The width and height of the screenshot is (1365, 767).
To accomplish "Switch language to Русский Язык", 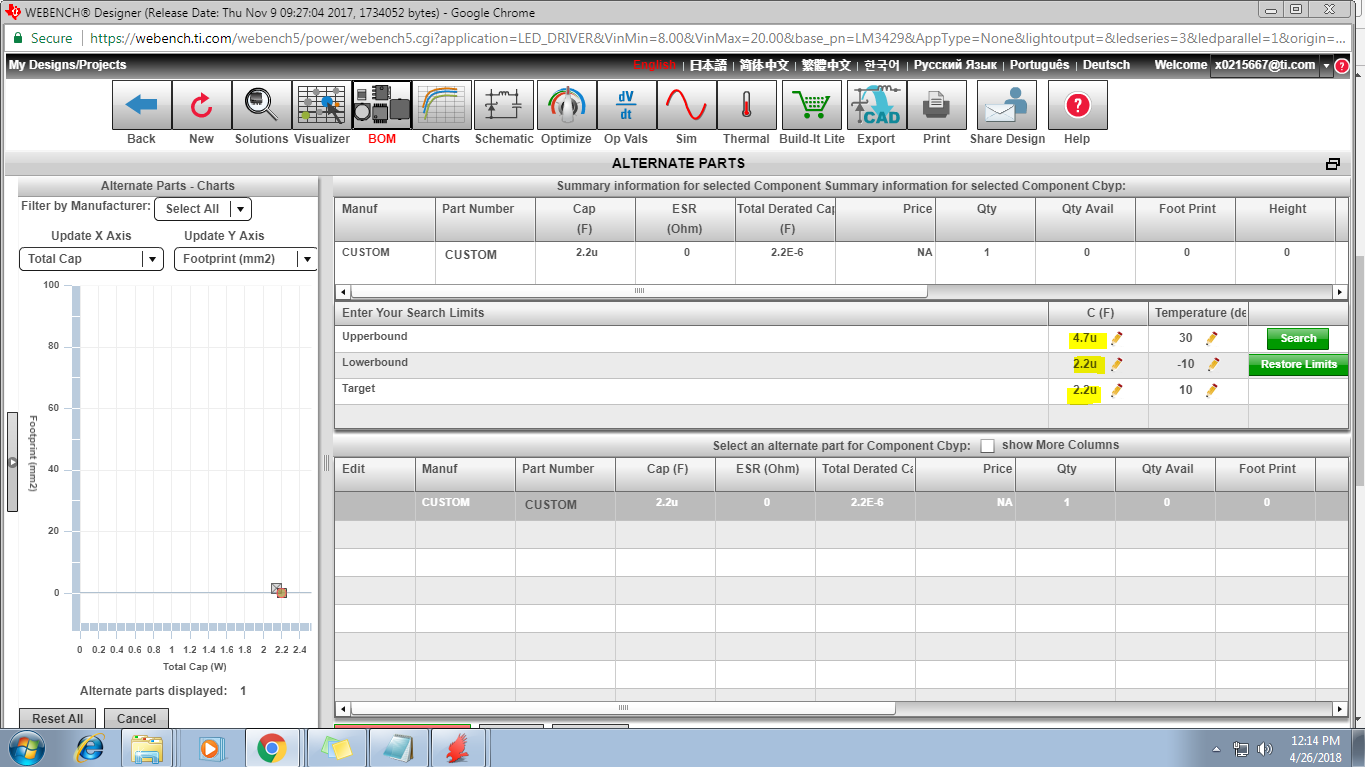I will click(955, 65).
